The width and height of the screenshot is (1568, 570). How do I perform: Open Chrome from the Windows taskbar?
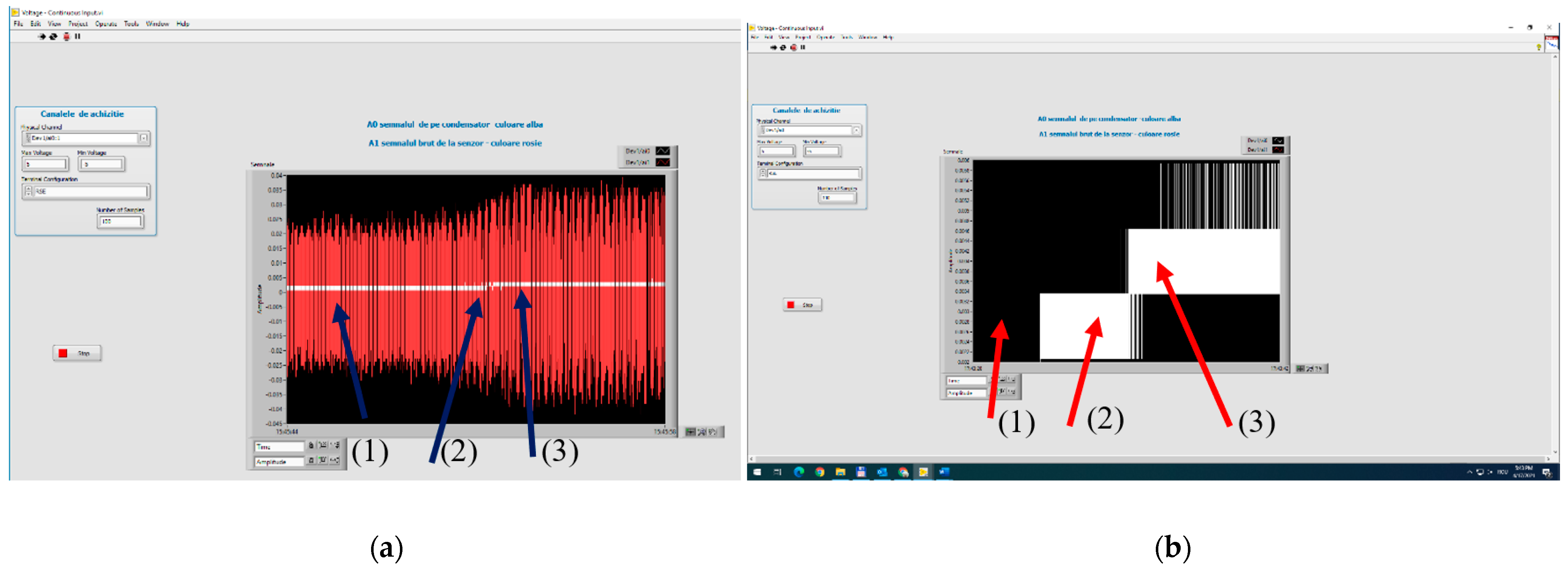[x=820, y=472]
